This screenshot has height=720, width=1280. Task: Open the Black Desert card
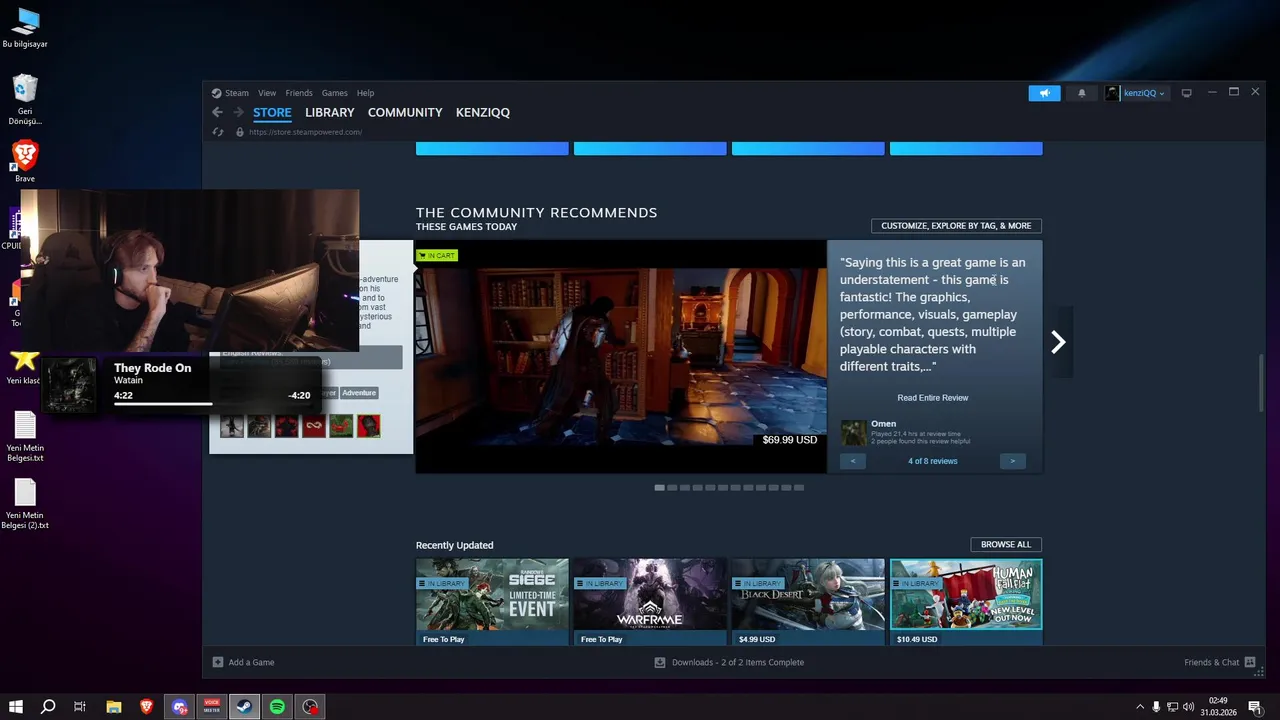tap(808, 602)
